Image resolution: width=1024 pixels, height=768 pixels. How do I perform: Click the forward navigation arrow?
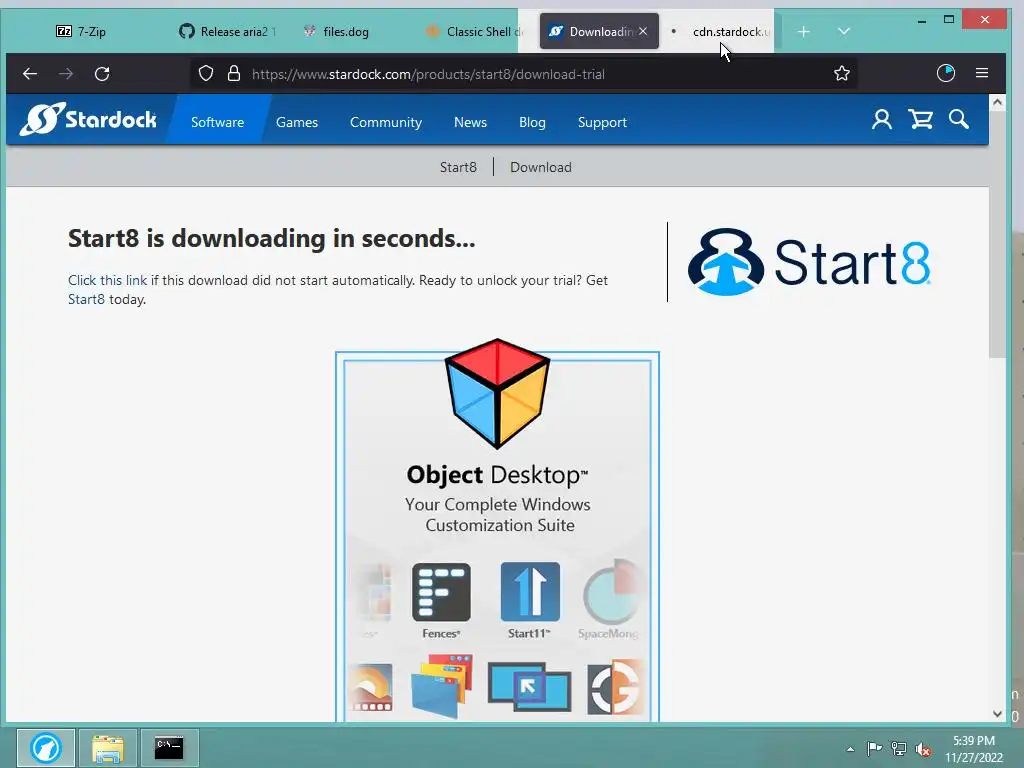[x=66, y=74]
